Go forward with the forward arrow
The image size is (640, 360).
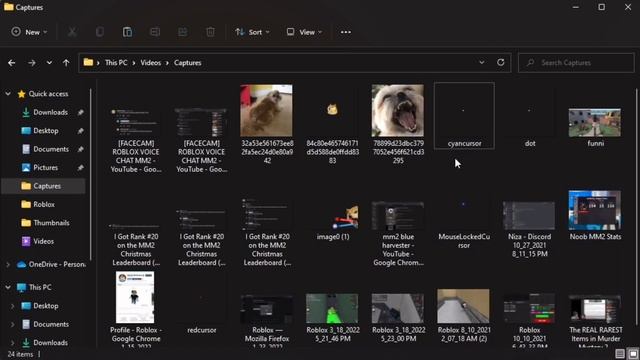(x=31, y=63)
